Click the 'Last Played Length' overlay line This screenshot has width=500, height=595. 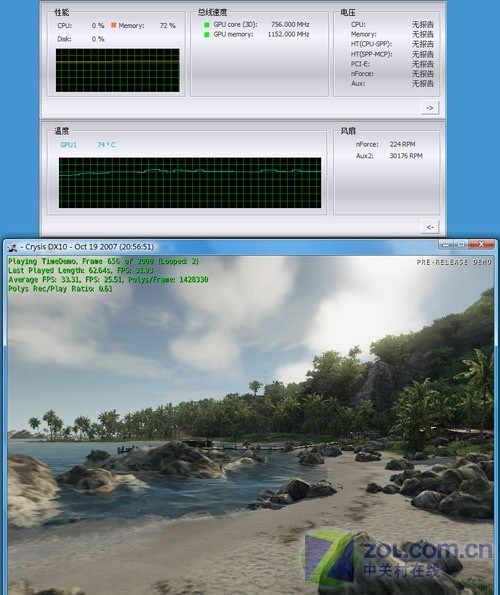coord(81,270)
